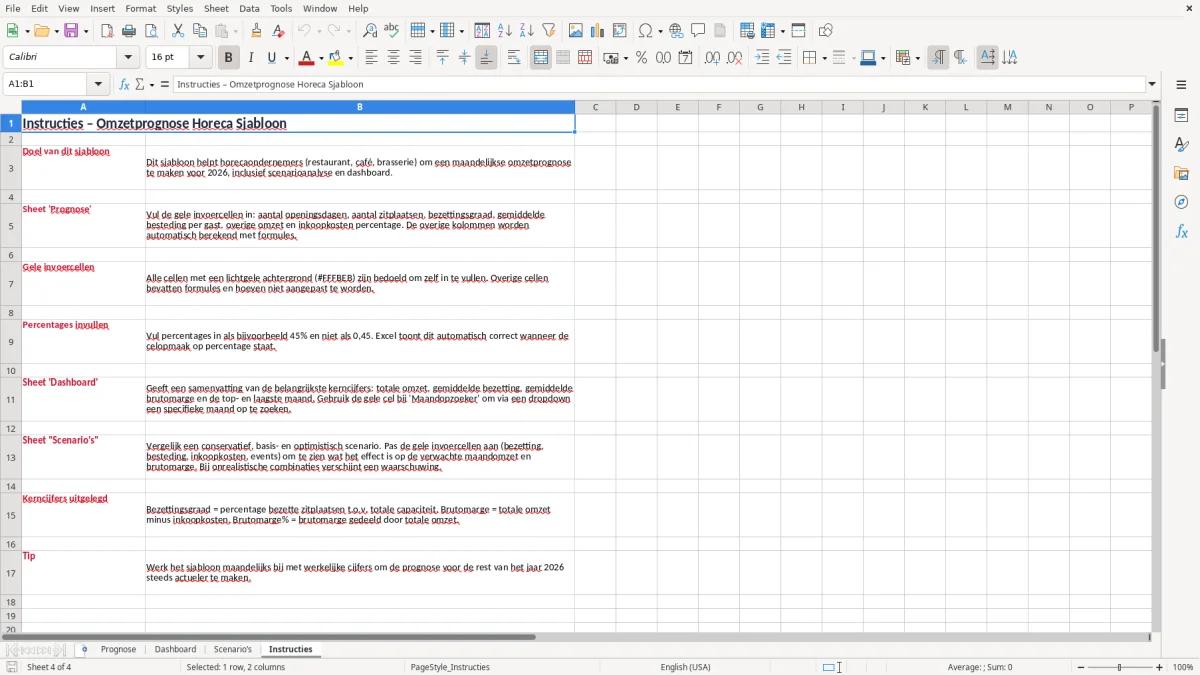Expand the Conditional Formatting dropdown arrow

click(x=917, y=58)
